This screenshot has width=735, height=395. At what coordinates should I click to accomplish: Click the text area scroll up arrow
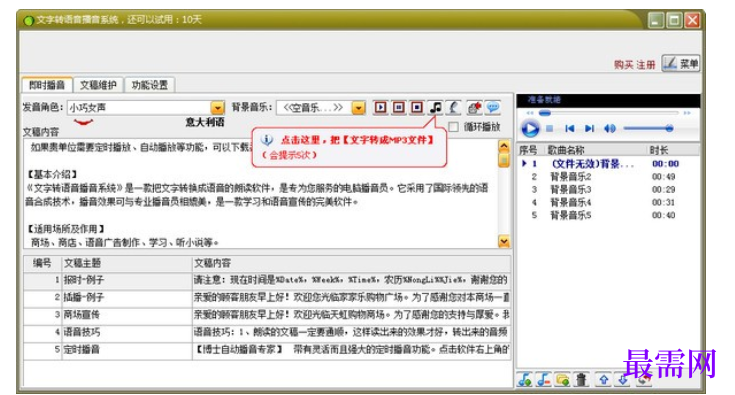[x=504, y=146]
